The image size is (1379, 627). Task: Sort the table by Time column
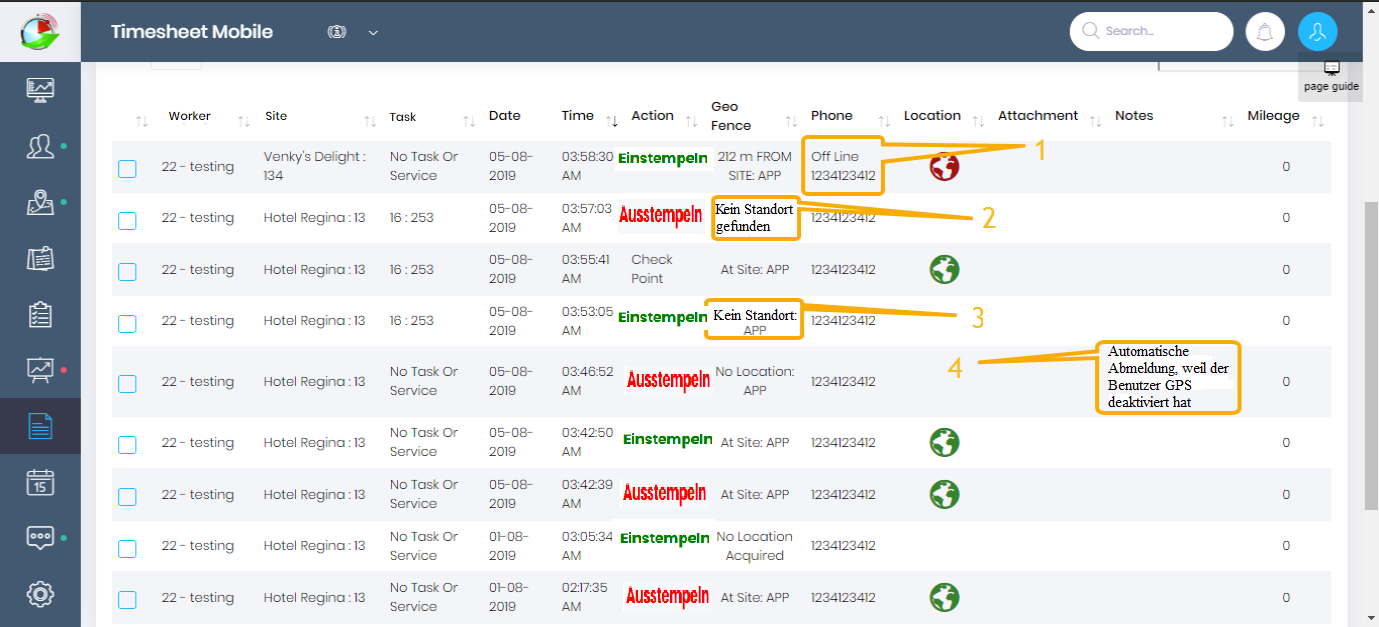click(x=578, y=116)
